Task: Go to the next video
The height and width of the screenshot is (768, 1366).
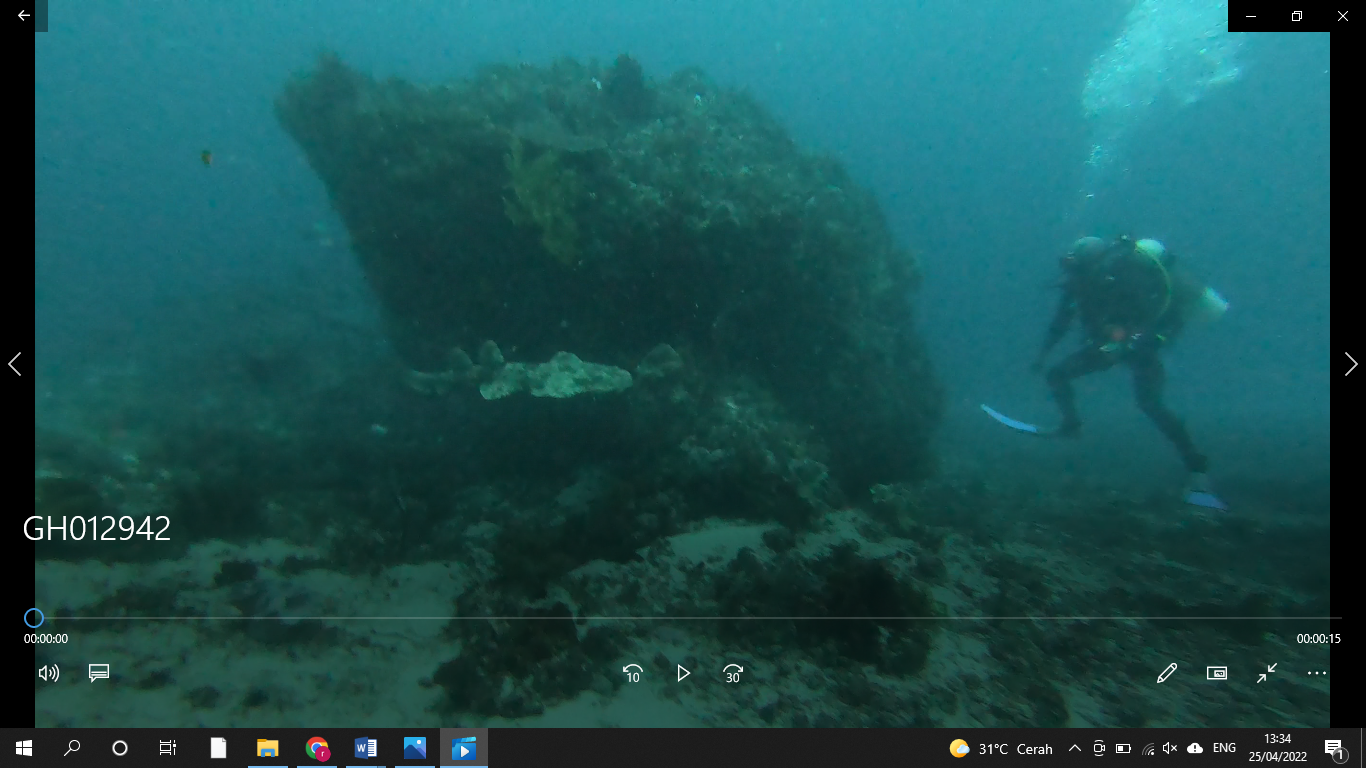Action: click(1351, 364)
